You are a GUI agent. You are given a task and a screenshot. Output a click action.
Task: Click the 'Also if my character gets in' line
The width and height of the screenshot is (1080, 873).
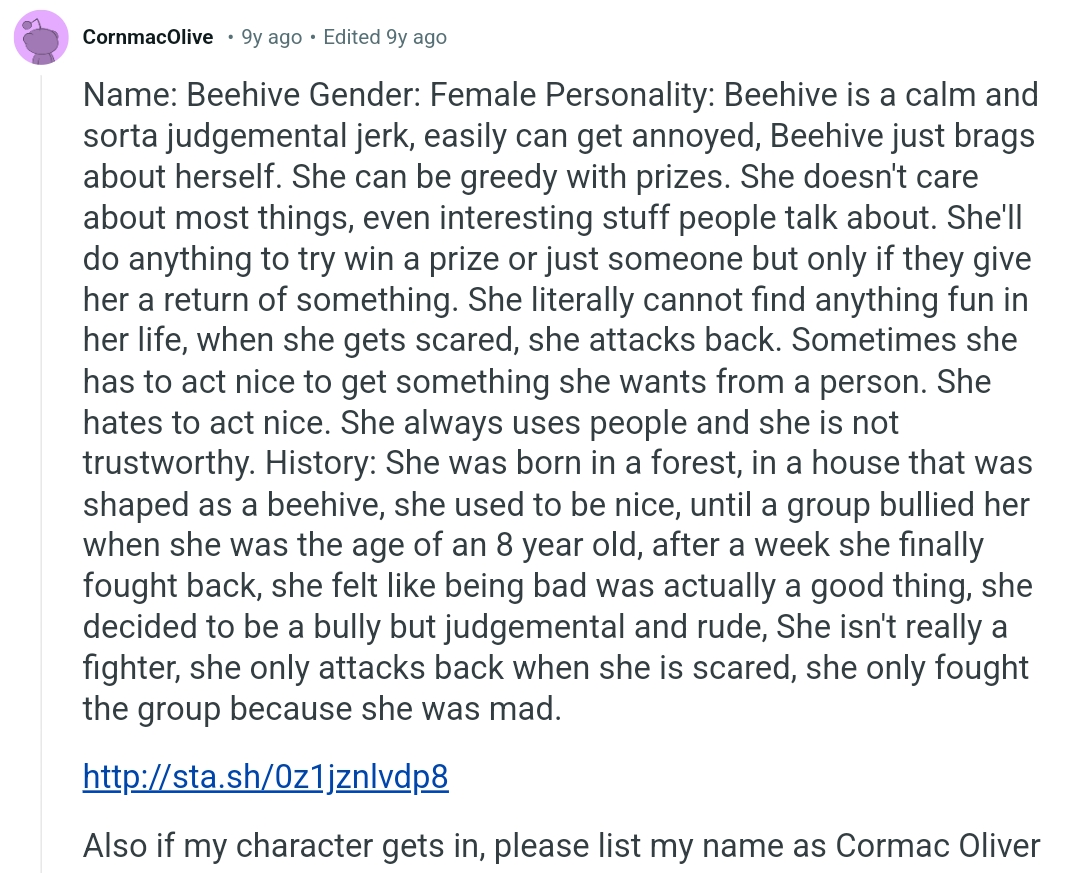(x=284, y=846)
